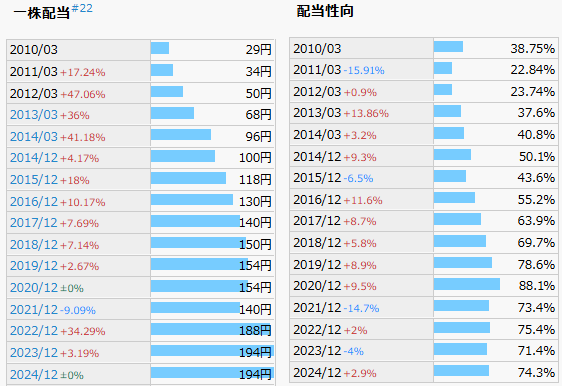
Task: Open the 2017/12 dividend link
Action: point(34,223)
